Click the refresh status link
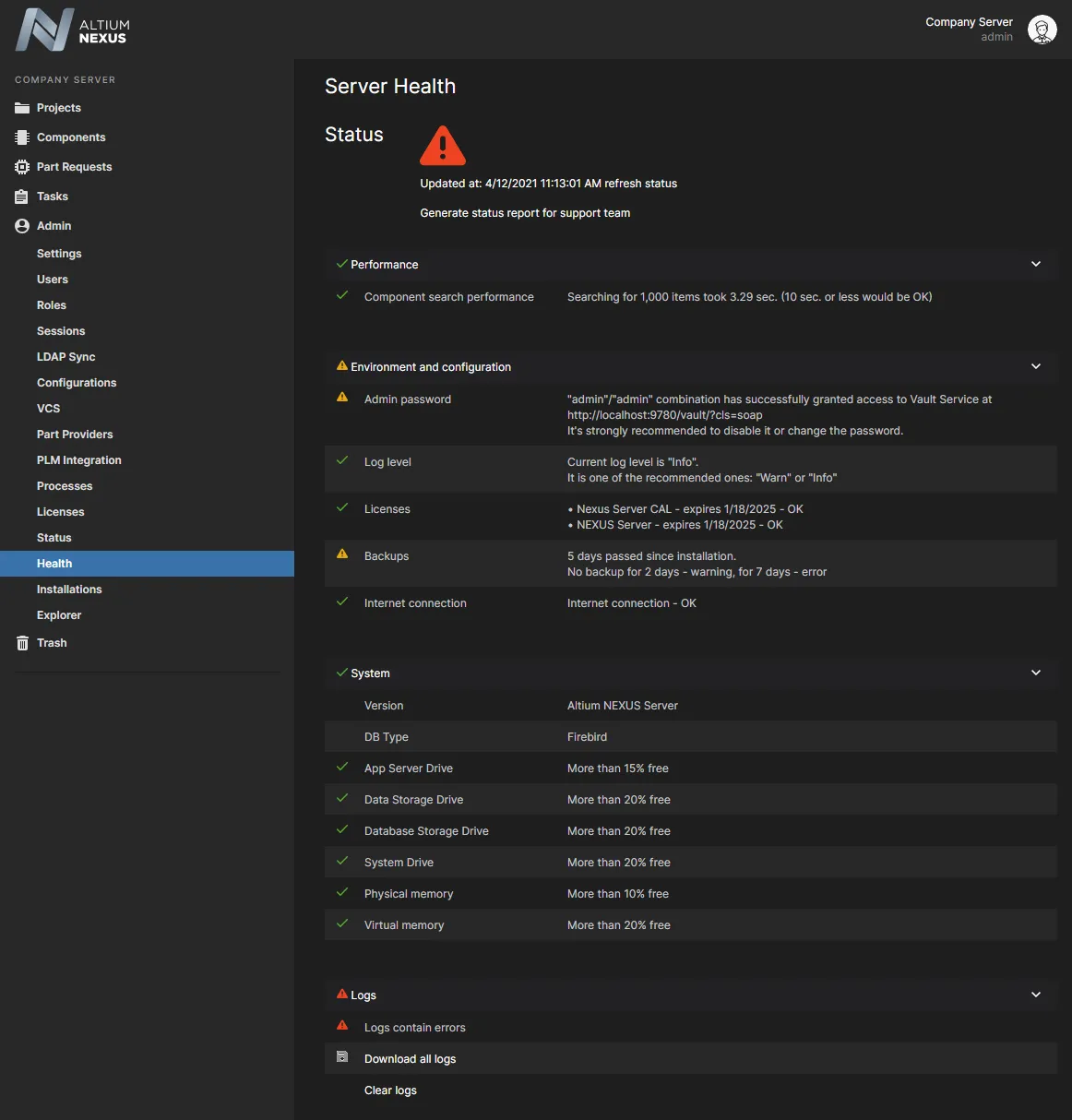1072x1120 pixels. pyautogui.click(x=640, y=184)
